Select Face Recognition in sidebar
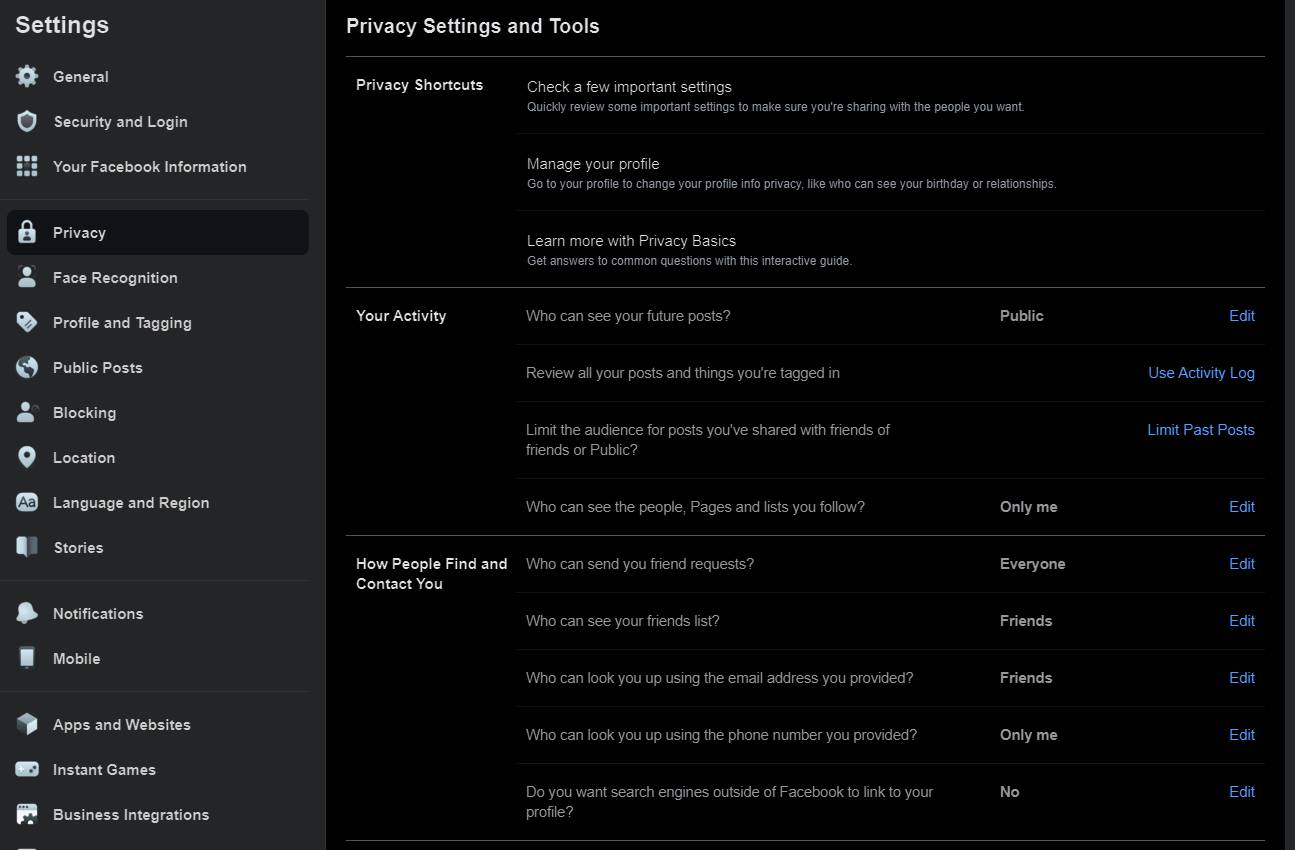Image resolution: width=1295 pixels, height=850 pixels. pos(158,277)
